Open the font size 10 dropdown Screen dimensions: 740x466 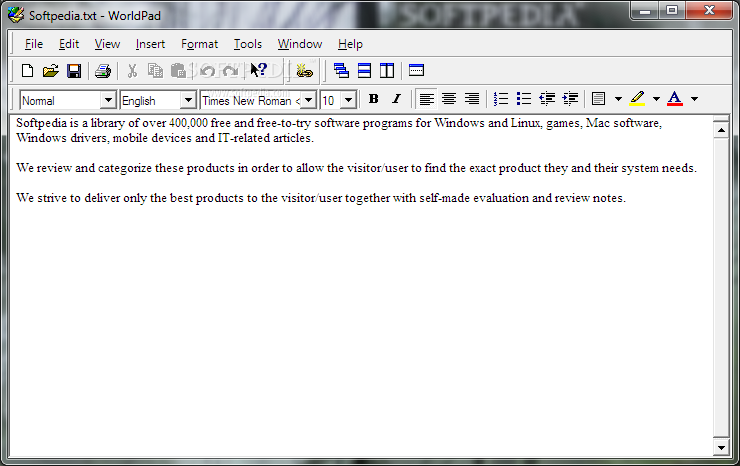348,100
